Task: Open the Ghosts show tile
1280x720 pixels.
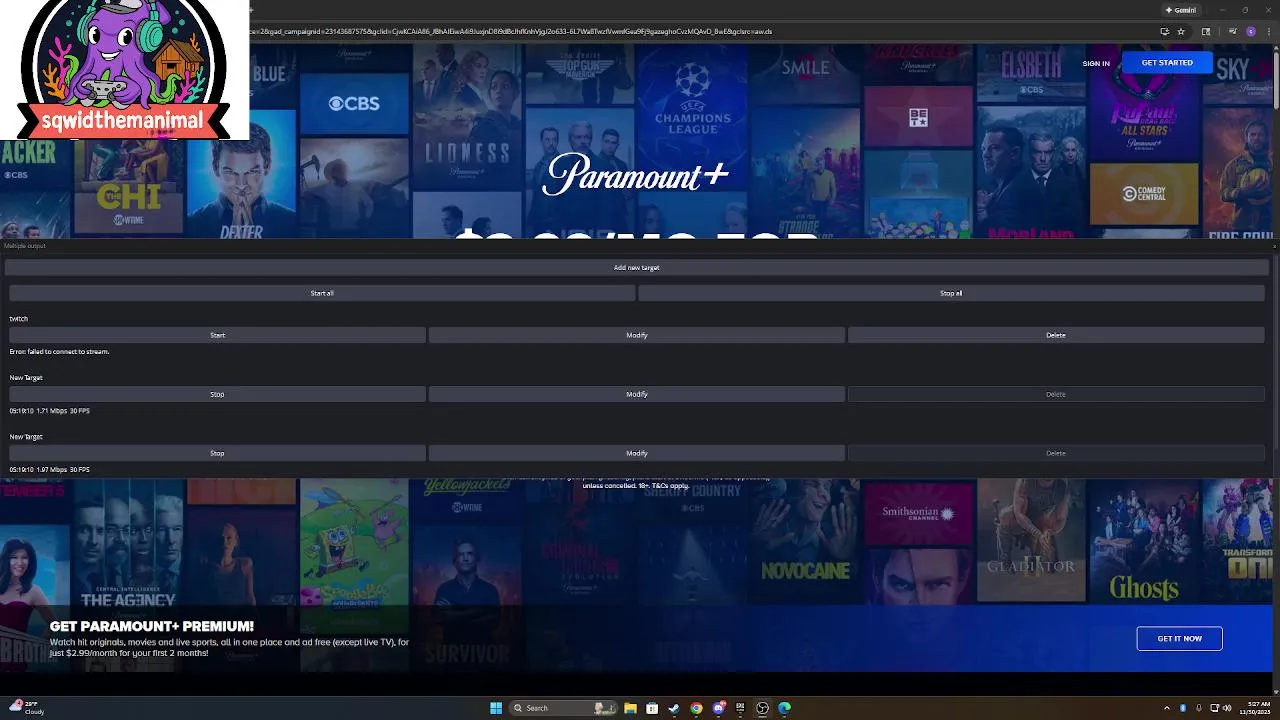Action: click(1144, 541)
